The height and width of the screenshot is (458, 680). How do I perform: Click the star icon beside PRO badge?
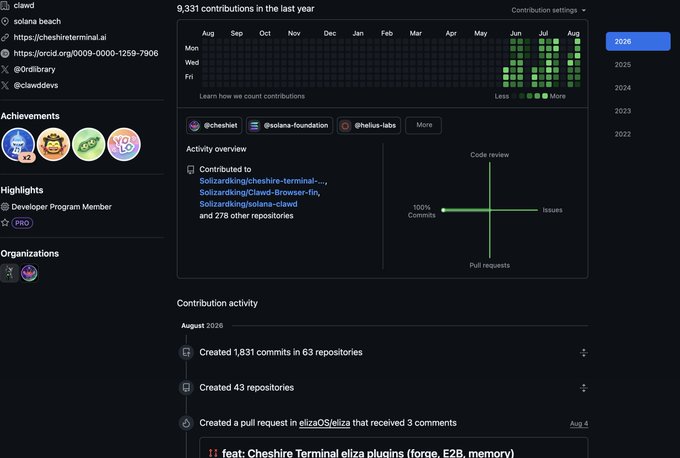point(5,223)
